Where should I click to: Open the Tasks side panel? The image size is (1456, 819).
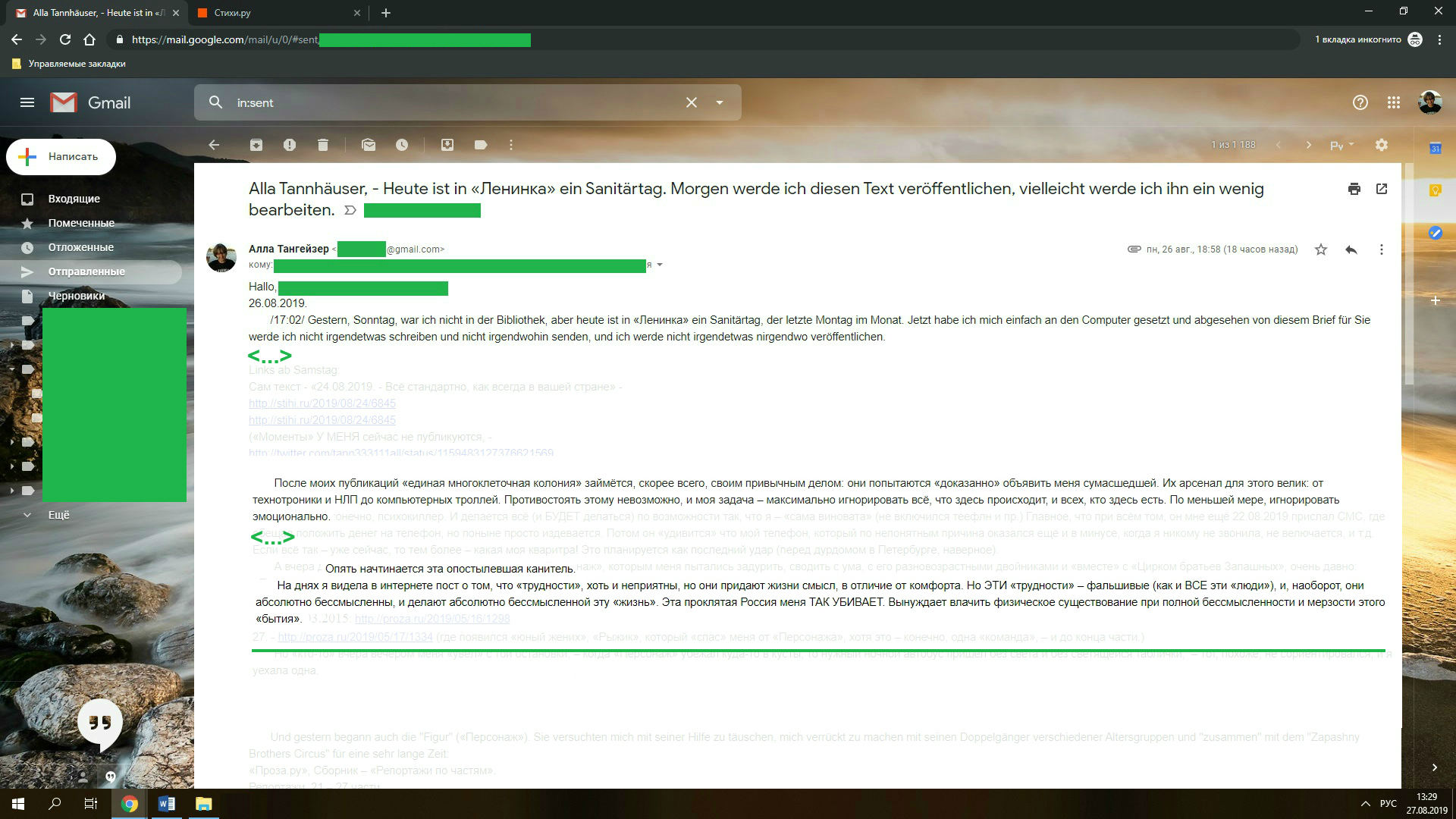1436,233
